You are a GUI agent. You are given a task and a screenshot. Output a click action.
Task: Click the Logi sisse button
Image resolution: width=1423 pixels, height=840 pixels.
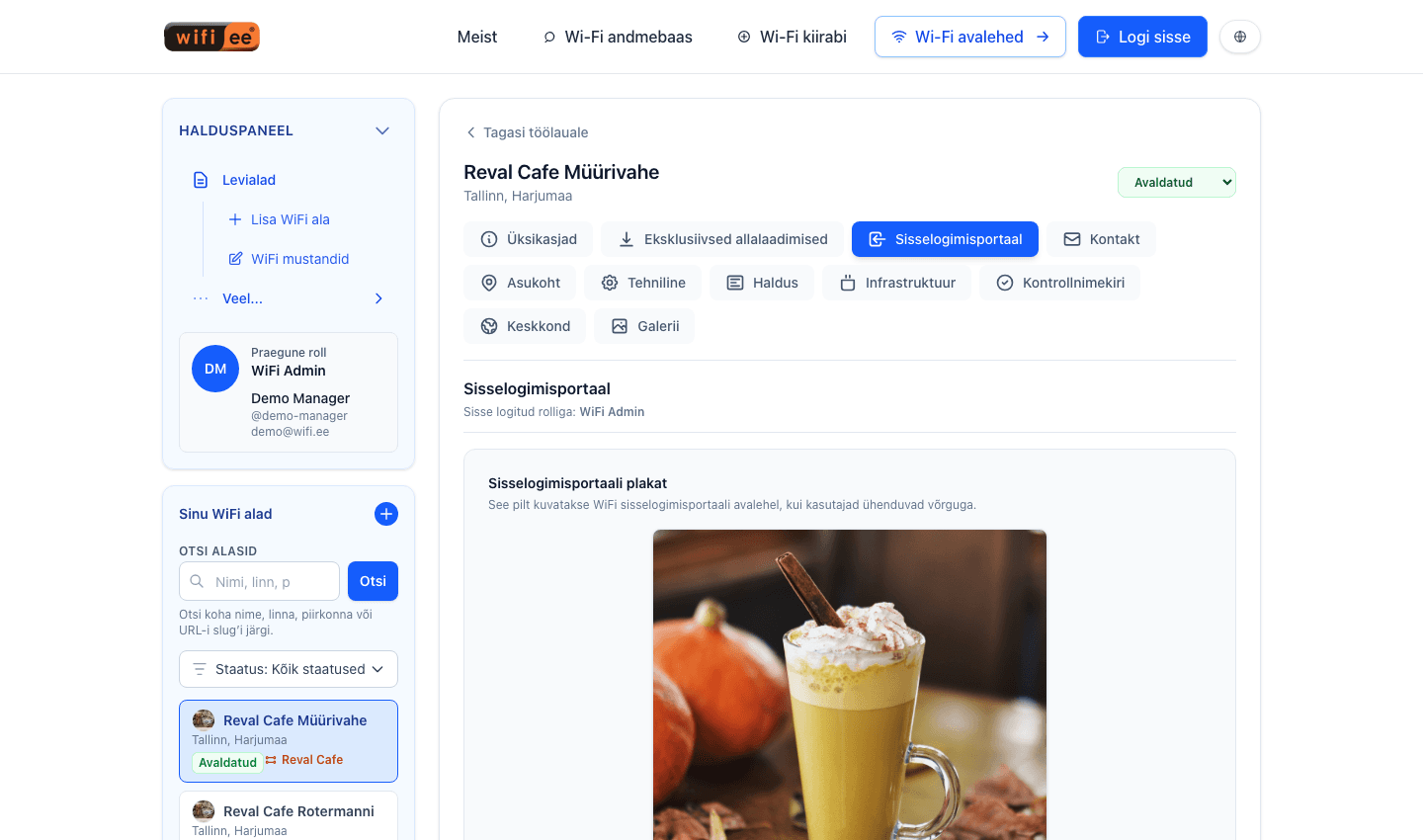1142,37
